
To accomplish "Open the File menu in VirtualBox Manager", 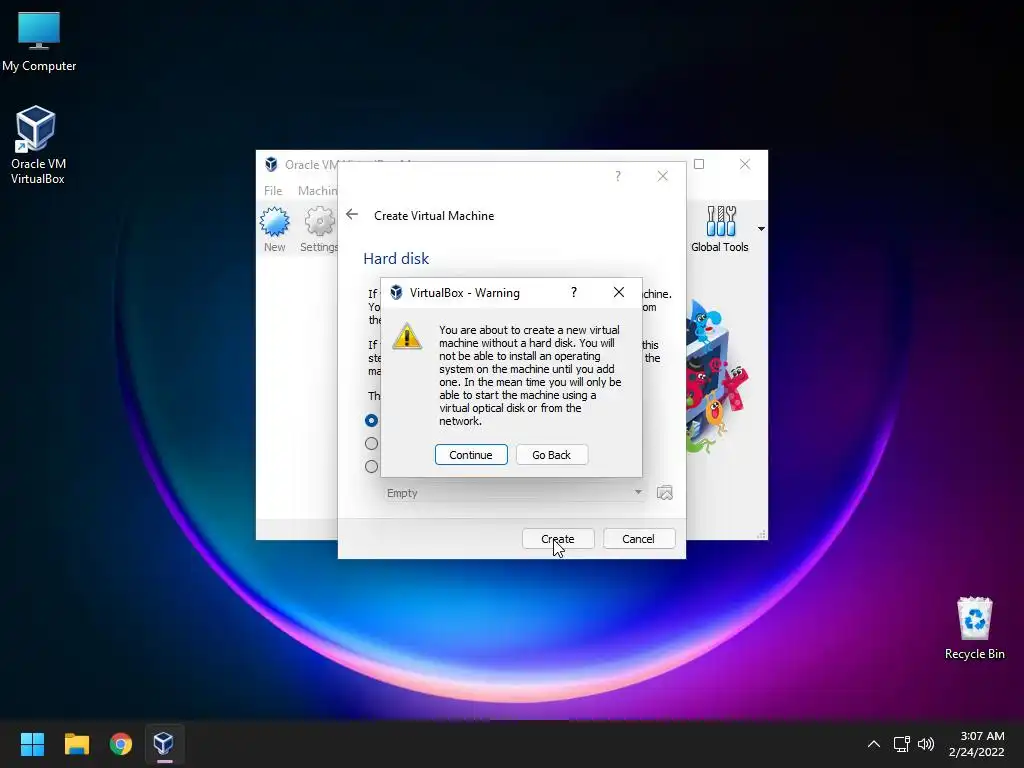I will tap(273, 191).
